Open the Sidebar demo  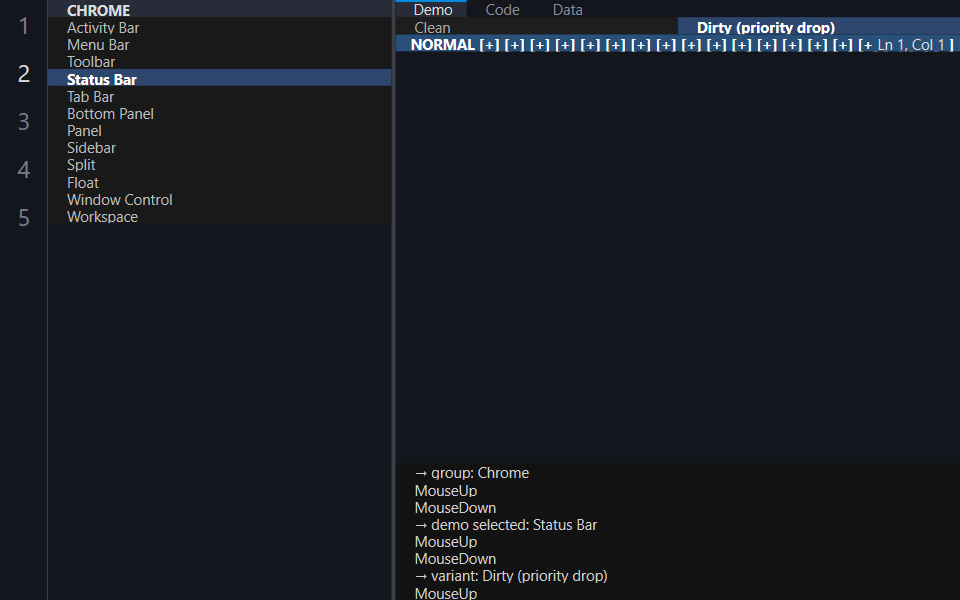coord(219,148)
